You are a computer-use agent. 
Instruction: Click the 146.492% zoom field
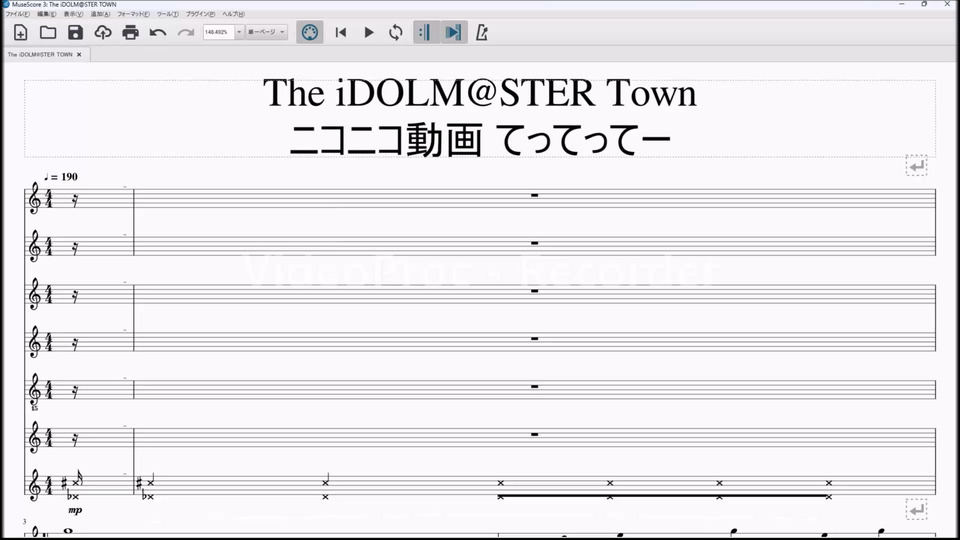click(219, 32)
